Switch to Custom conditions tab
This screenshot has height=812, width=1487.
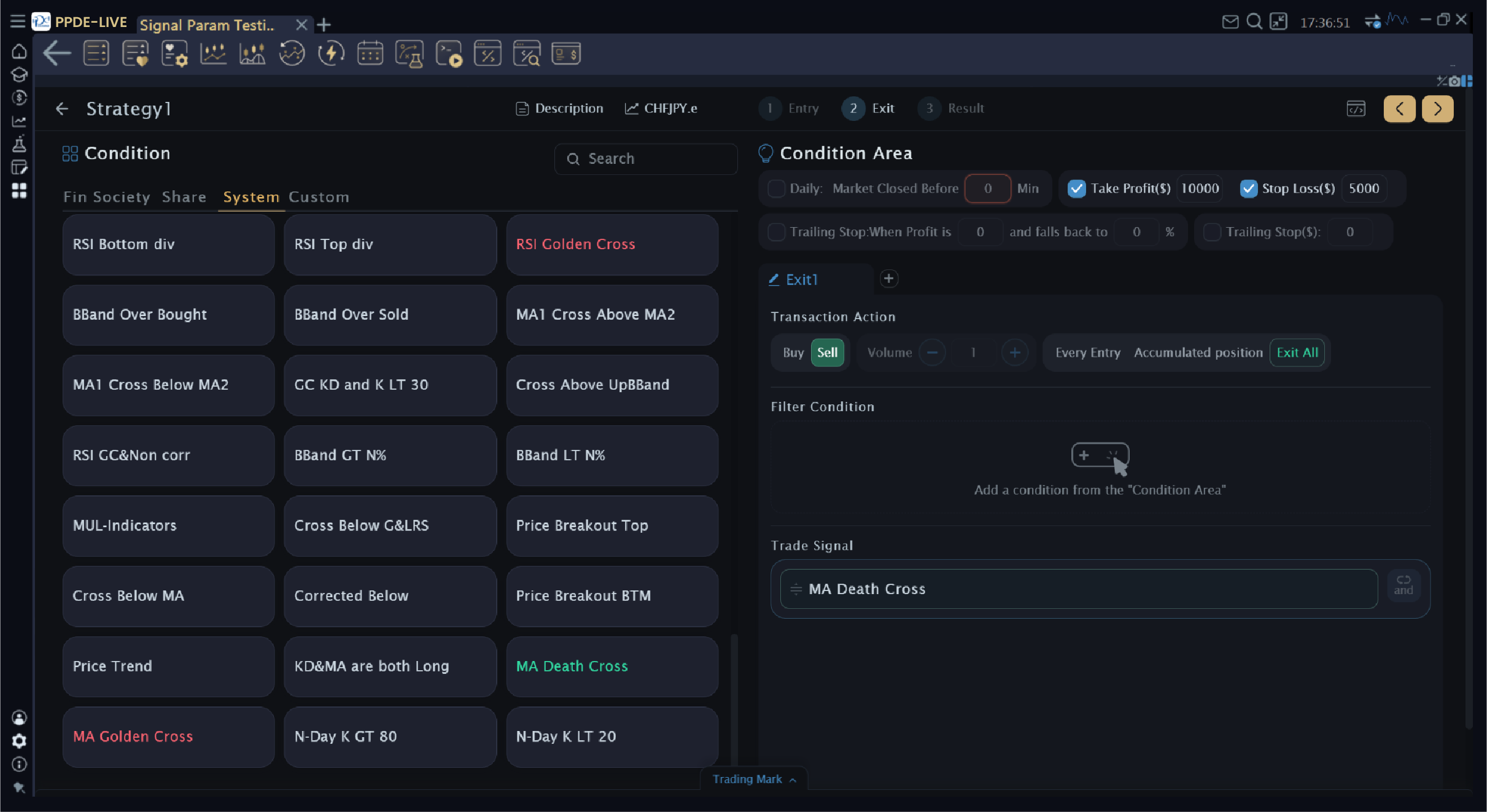tap(319, 197)
